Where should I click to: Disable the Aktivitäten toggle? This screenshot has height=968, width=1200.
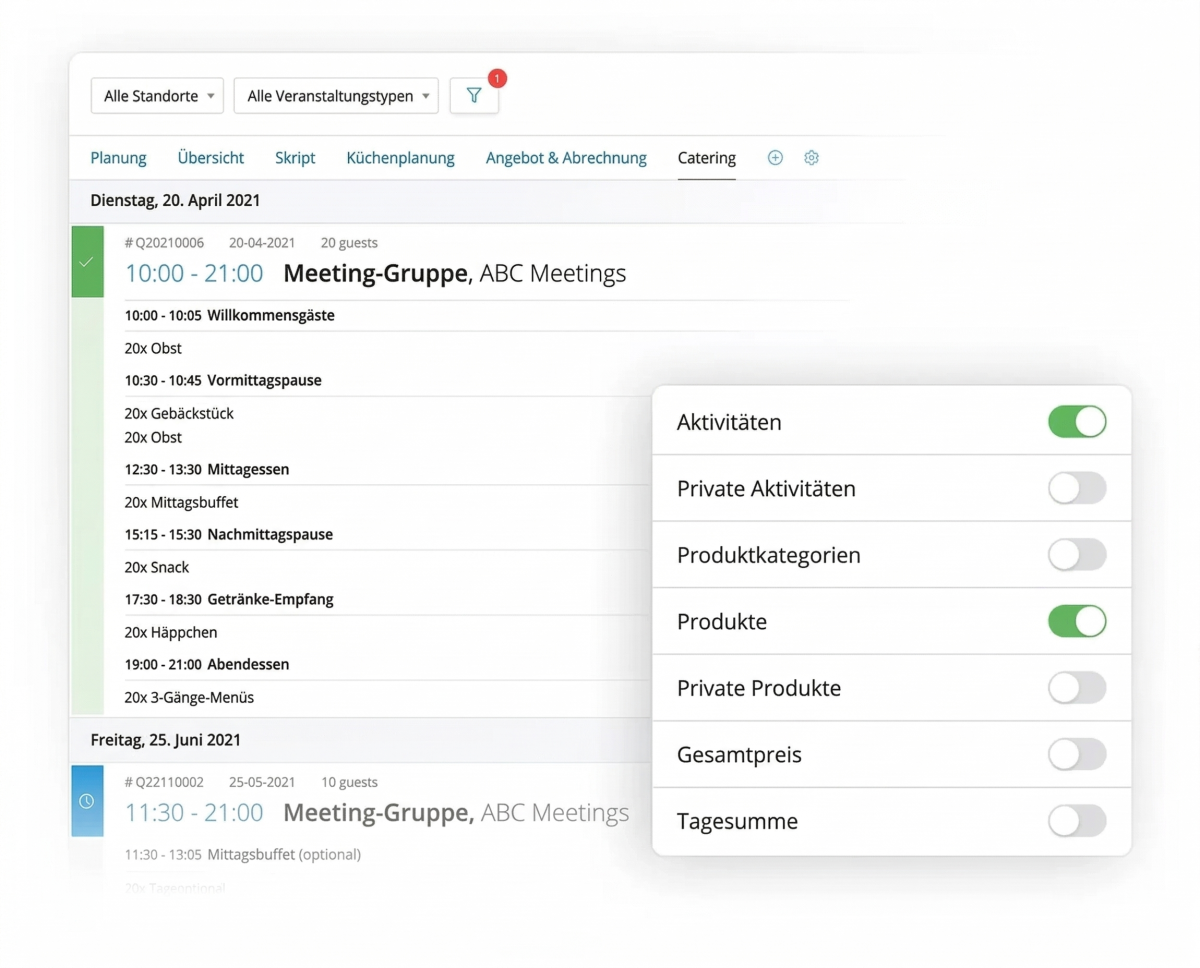coord(1076,422)
